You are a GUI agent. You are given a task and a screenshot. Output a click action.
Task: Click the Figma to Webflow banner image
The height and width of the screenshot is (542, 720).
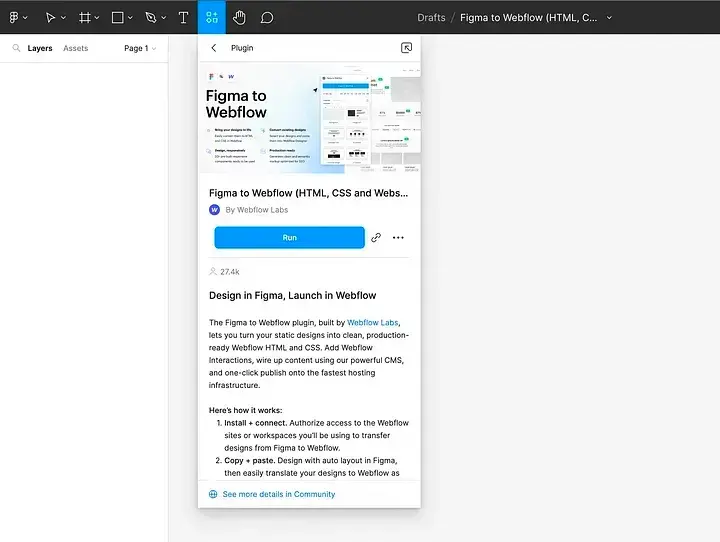point(309,118)
